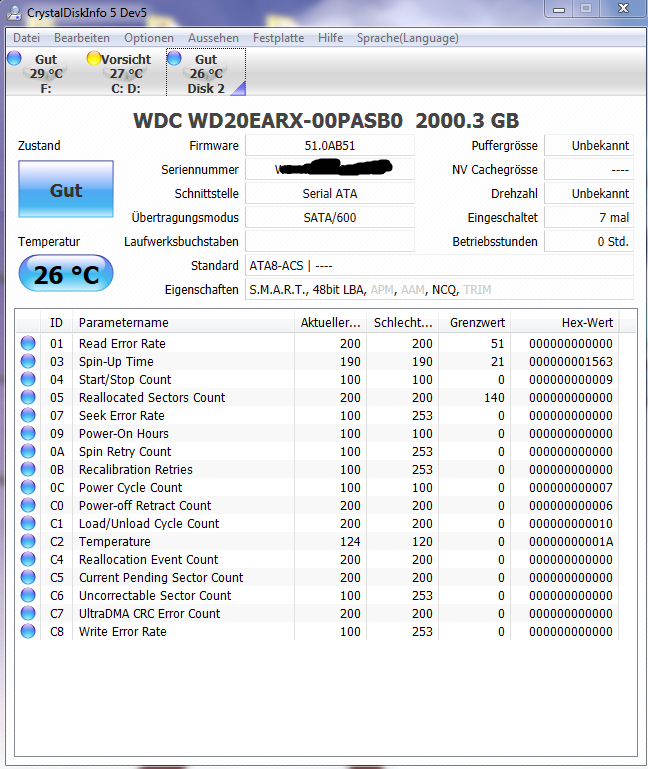Click status orb of Read Error Rate row
This screenshot has height=769, width=648.
click(x=28, y=343)
